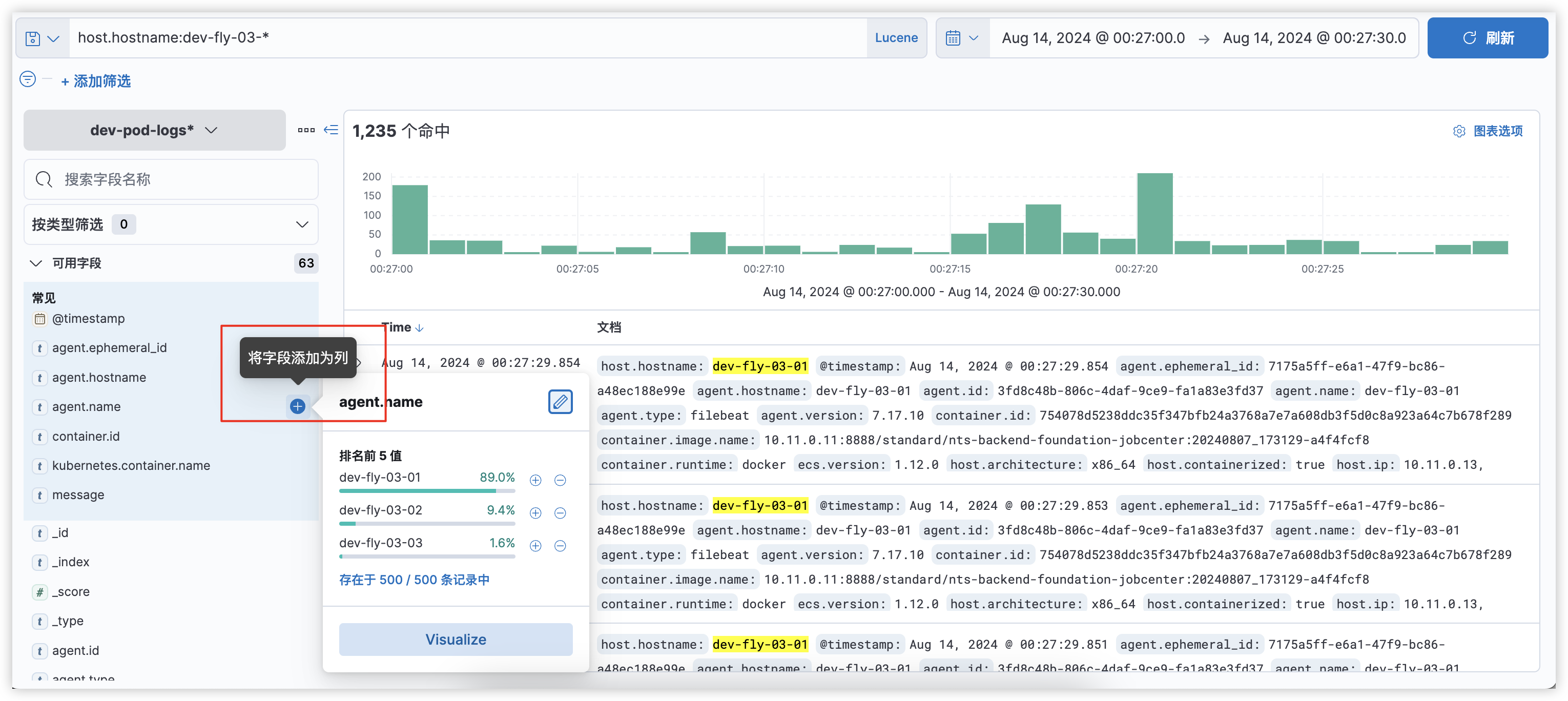Switch query language via Lucene toggle
1568x701 pixels.
(x=896, y=38)
